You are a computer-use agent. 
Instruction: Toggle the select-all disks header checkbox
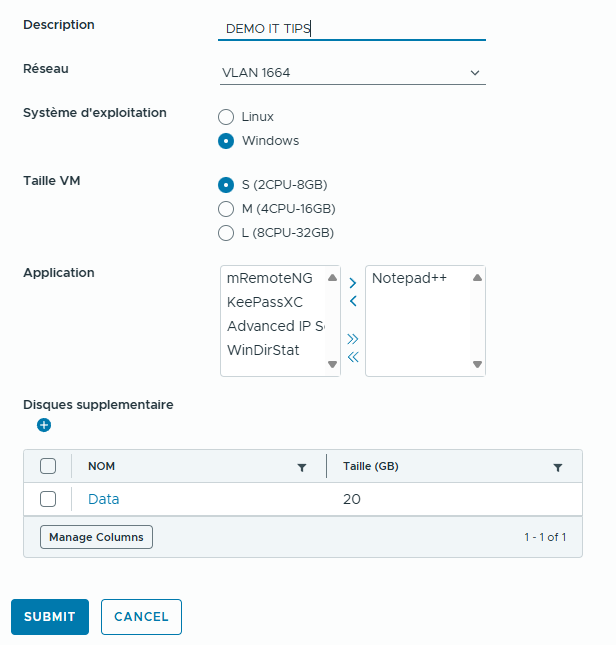48,466
